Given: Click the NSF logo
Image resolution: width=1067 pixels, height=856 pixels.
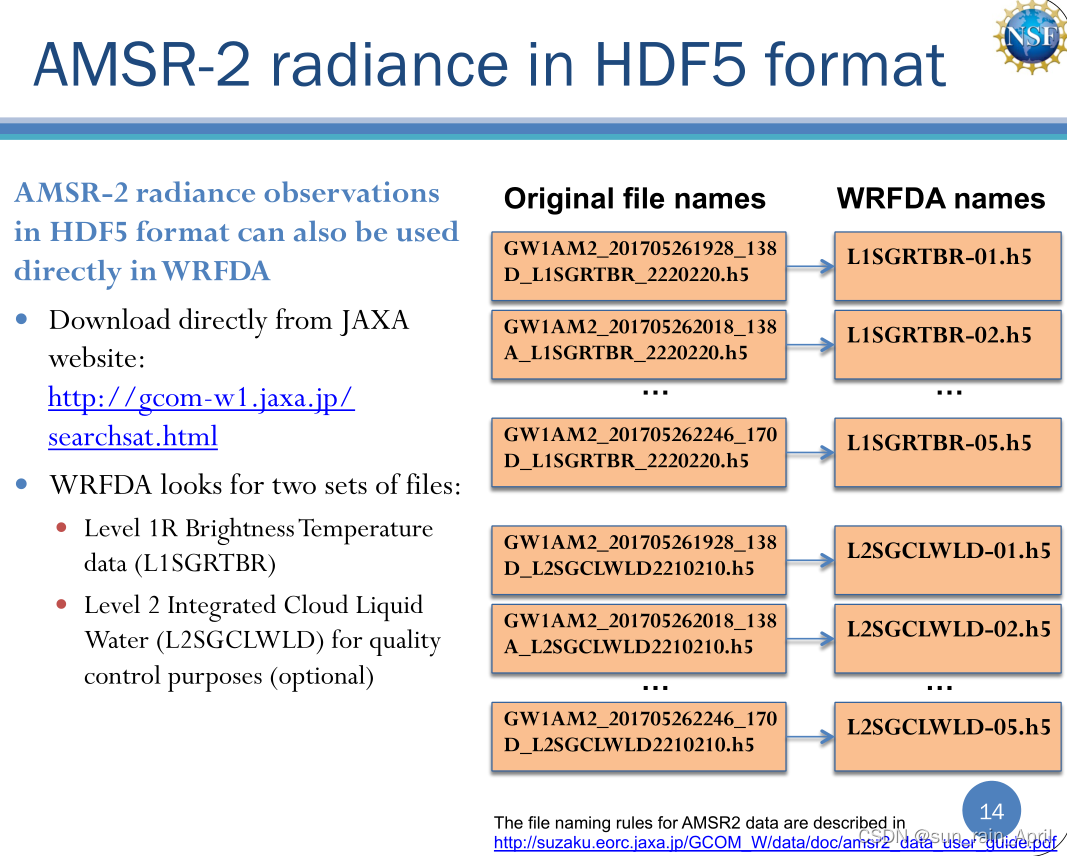Looking at the screenshot, I should click(x=1030, y=35).
